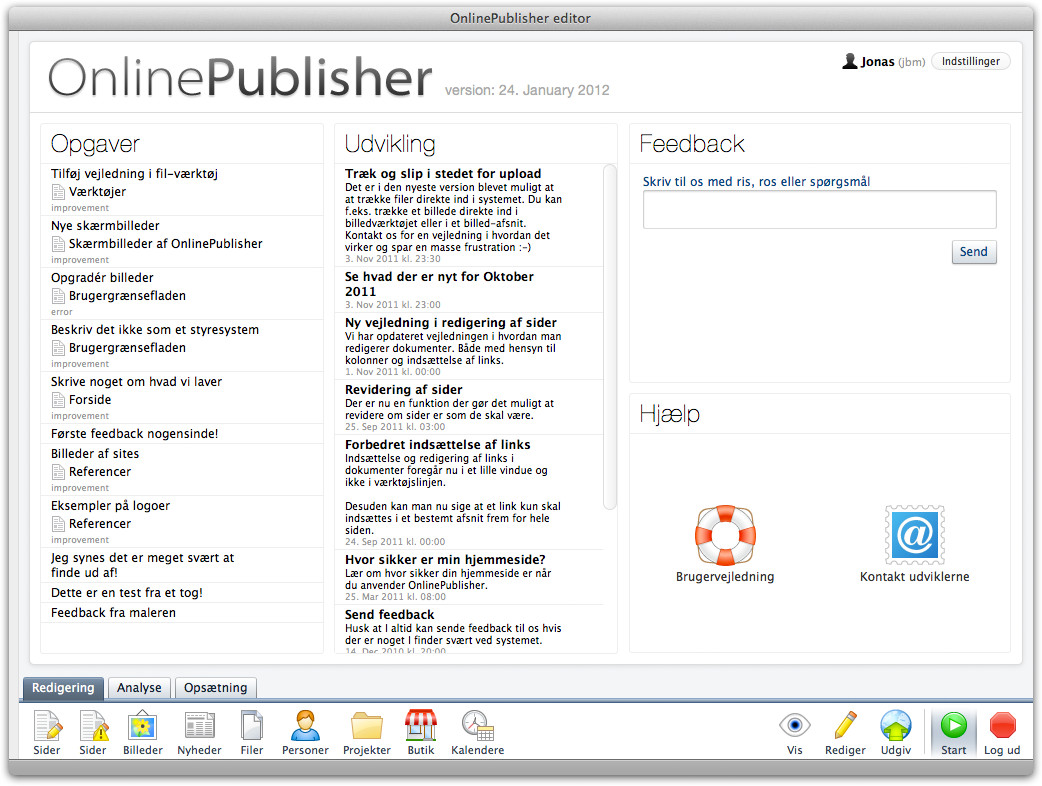This screenshot has width=1042, height=786.
Task: Open the Brugervejledning lifebuoy help icon
Action: pyautogui.click(x=725, y=535)
